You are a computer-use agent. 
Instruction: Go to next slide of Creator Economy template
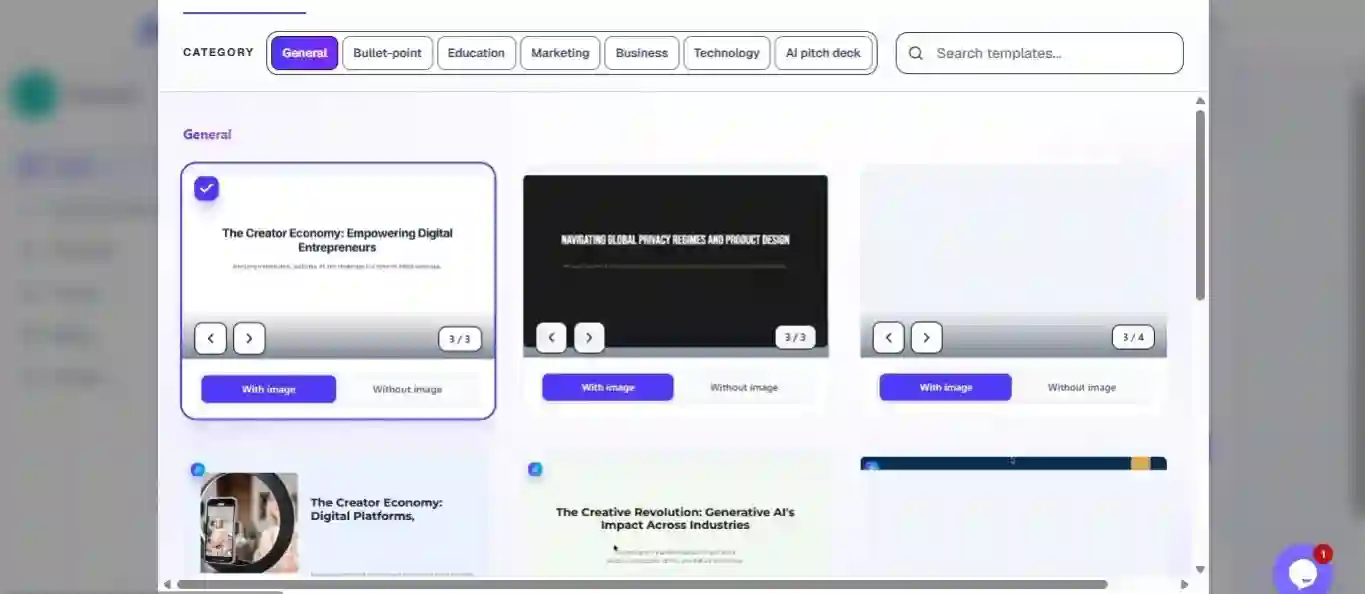click(249, 338)
